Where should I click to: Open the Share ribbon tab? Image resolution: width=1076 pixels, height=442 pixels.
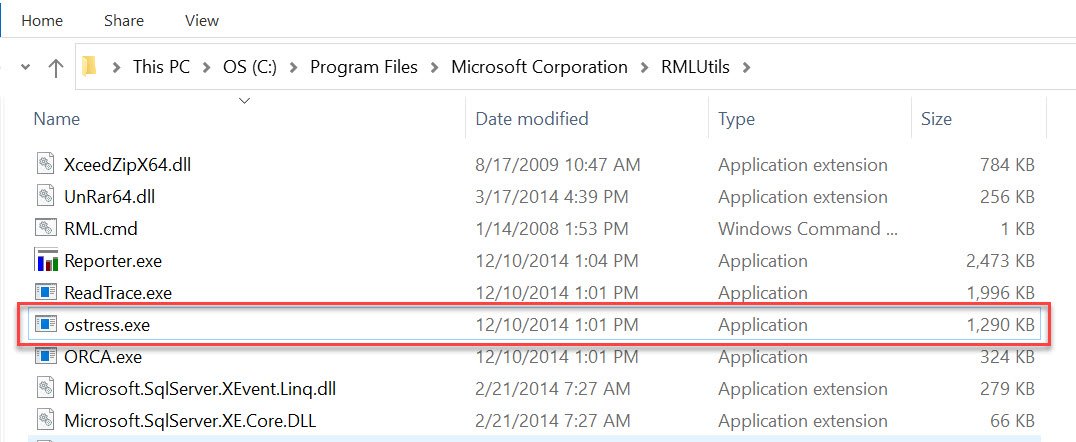click(123, 21)
